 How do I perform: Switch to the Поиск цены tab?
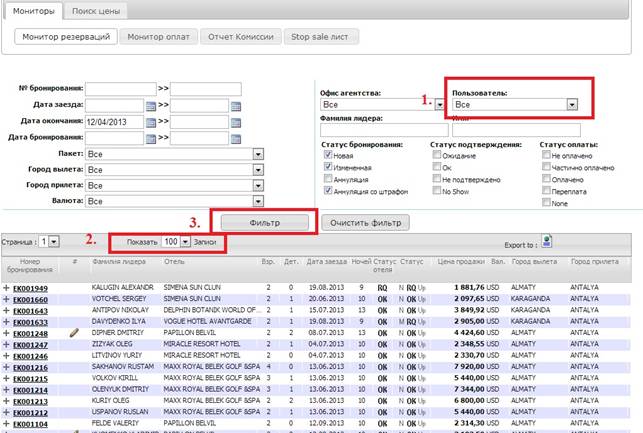coord(96,11)
